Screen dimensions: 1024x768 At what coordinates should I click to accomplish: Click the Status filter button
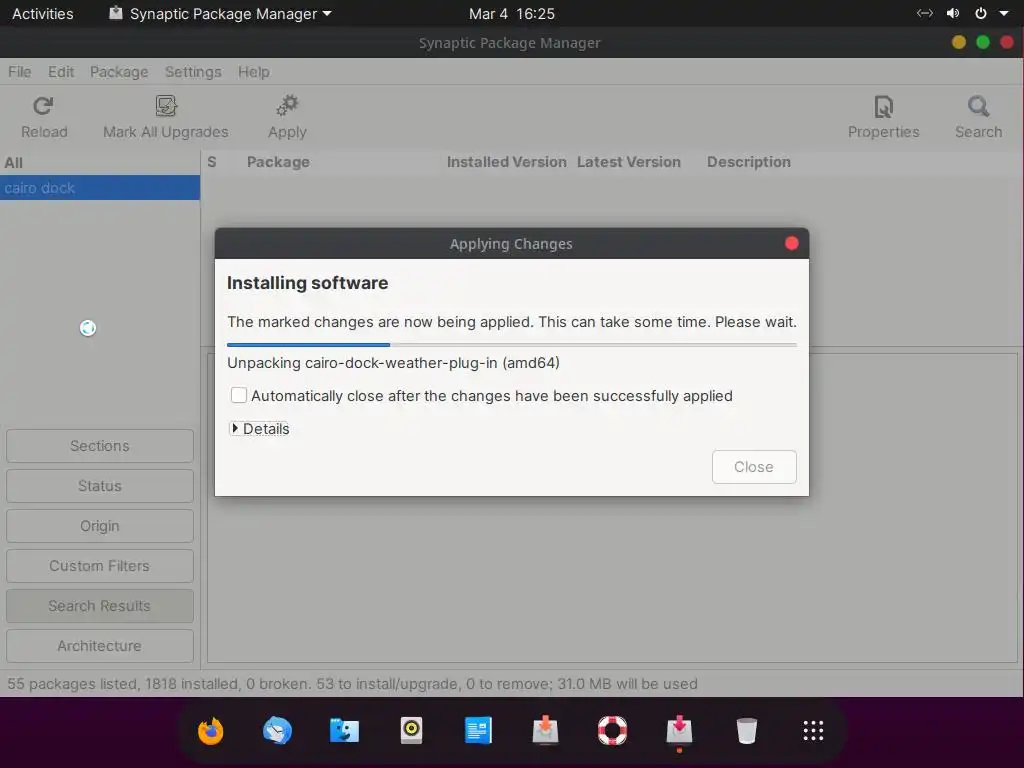pyautogui.click(x=100, y=486)
